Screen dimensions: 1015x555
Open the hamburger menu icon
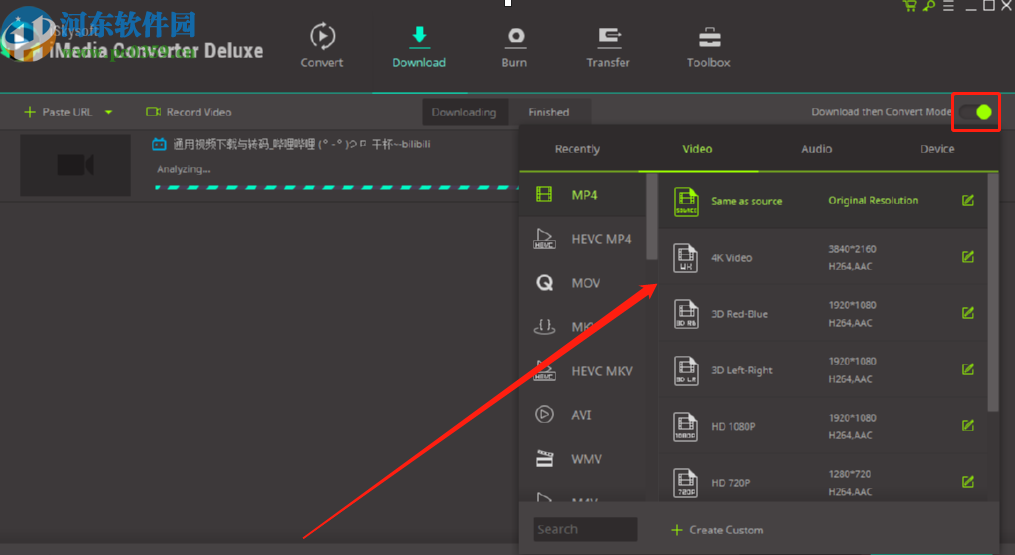(x=948, y=6)
